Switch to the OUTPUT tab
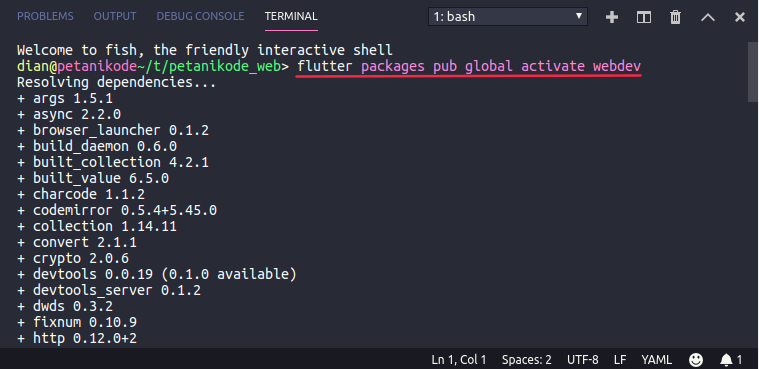 115,16
